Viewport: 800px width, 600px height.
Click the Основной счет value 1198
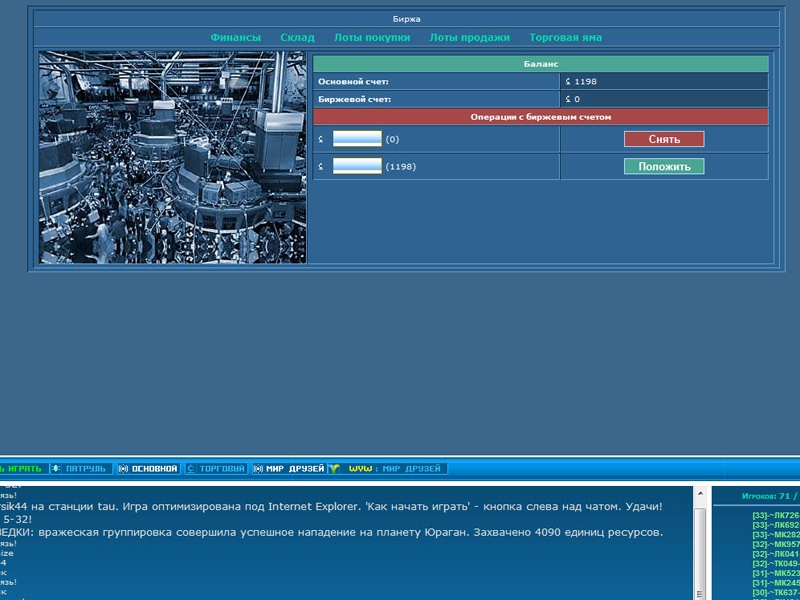click(x=581, y=82)
